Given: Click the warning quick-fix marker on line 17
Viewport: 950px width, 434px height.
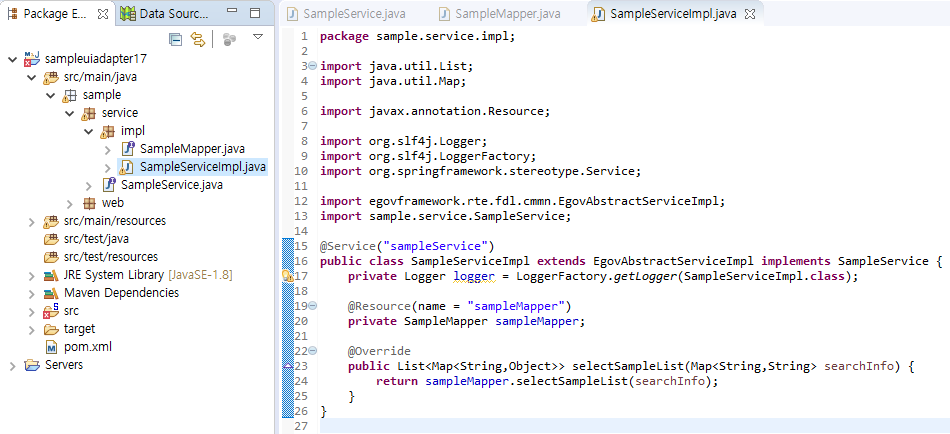Looking at the screenshot, I should point(287,276).
